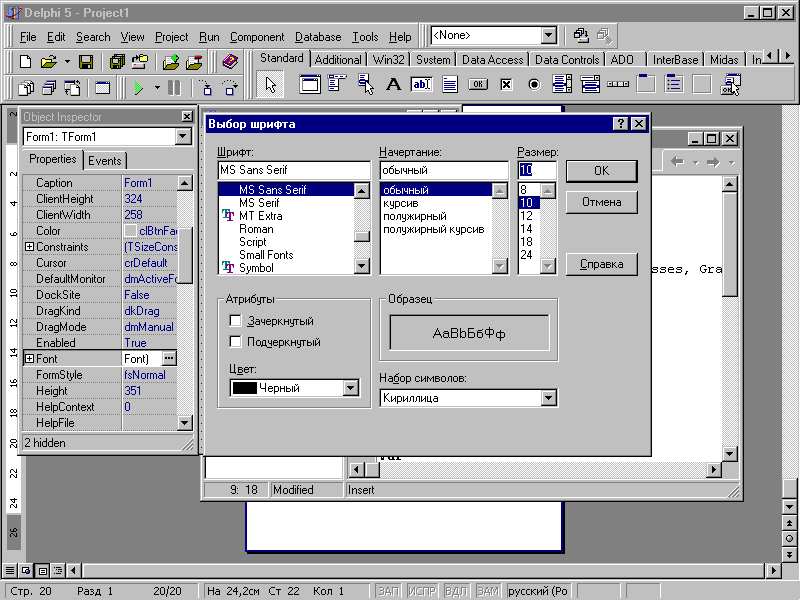The image size is (800, 600).
Task: Select the ComboBox component icon
Action: click(590, 84)
